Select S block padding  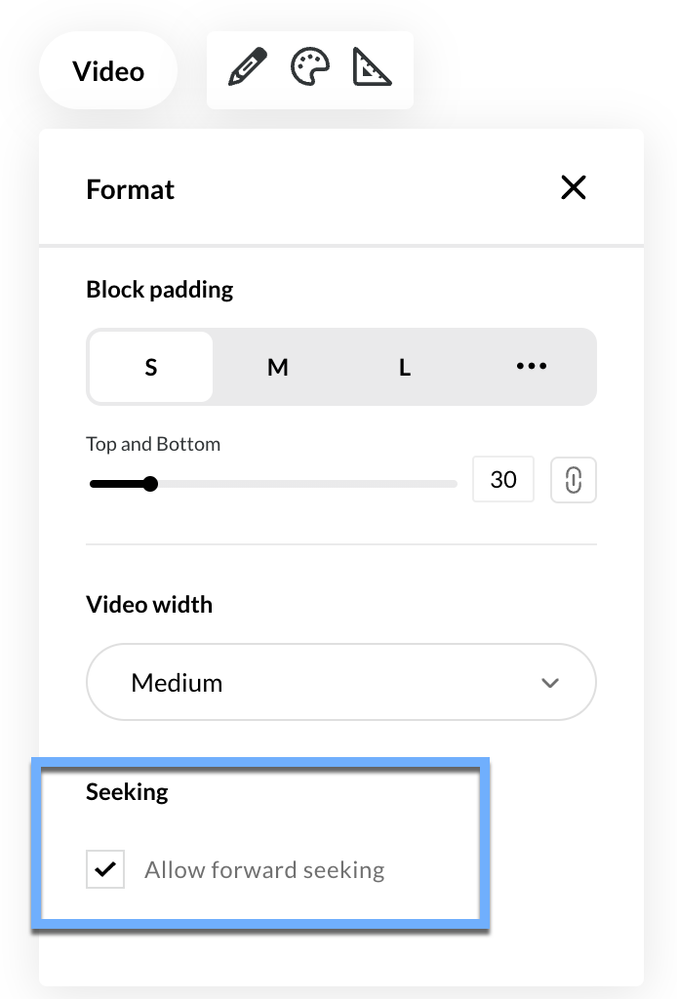[x=151, y=367]
